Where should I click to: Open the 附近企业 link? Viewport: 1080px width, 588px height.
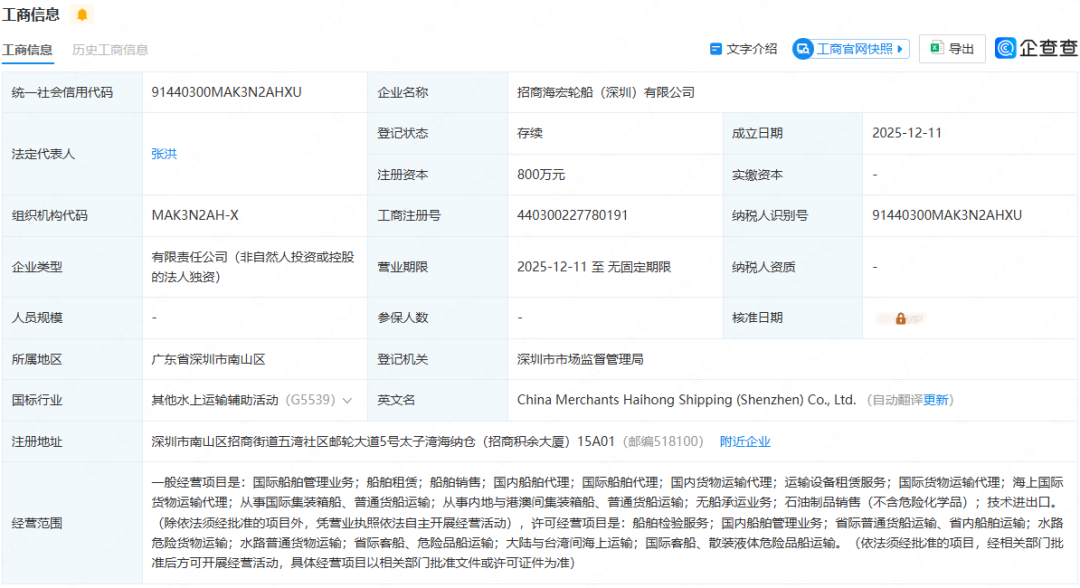point(745,441)
